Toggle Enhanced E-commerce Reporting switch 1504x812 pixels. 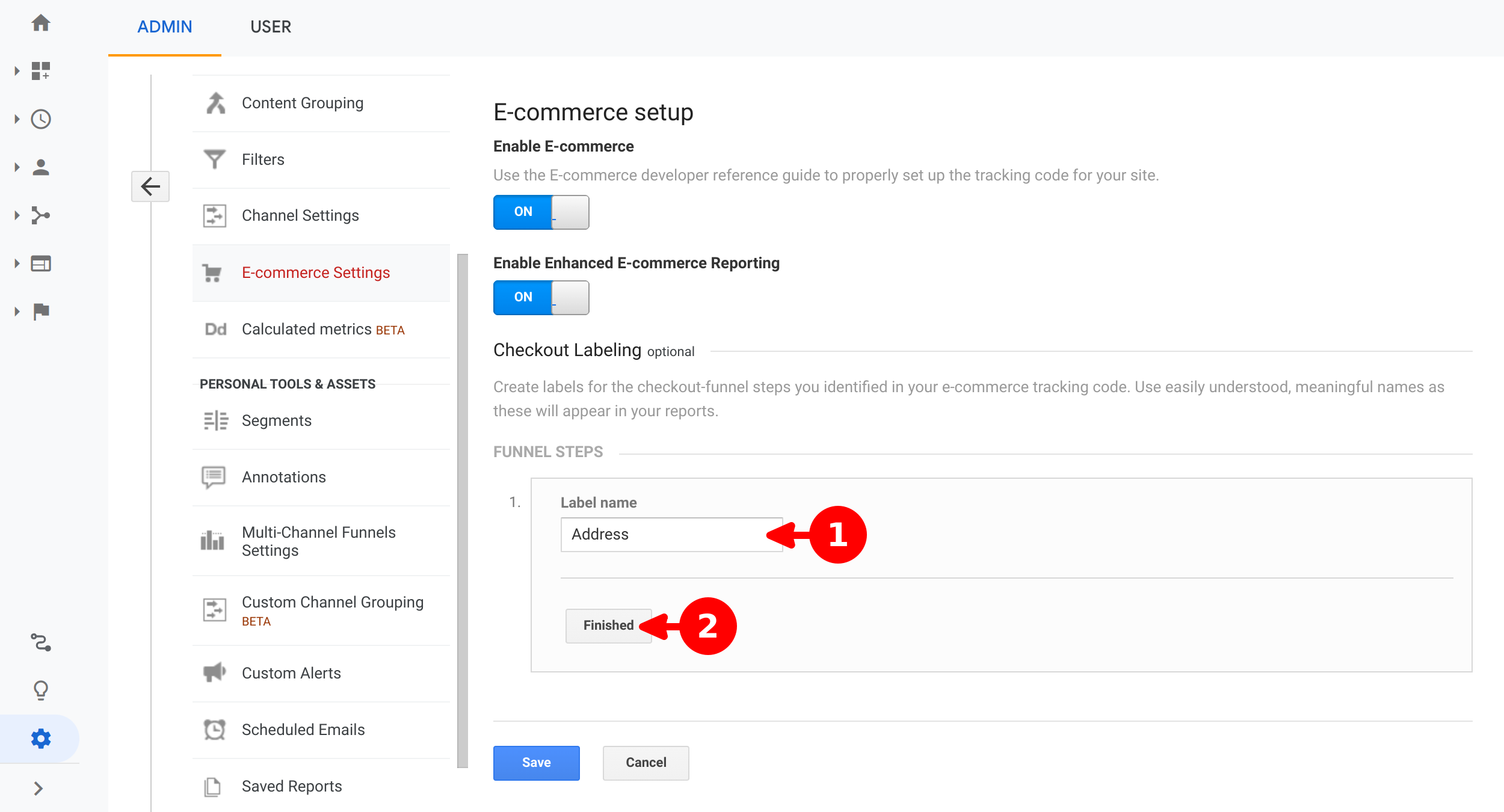tap(540, 297)
